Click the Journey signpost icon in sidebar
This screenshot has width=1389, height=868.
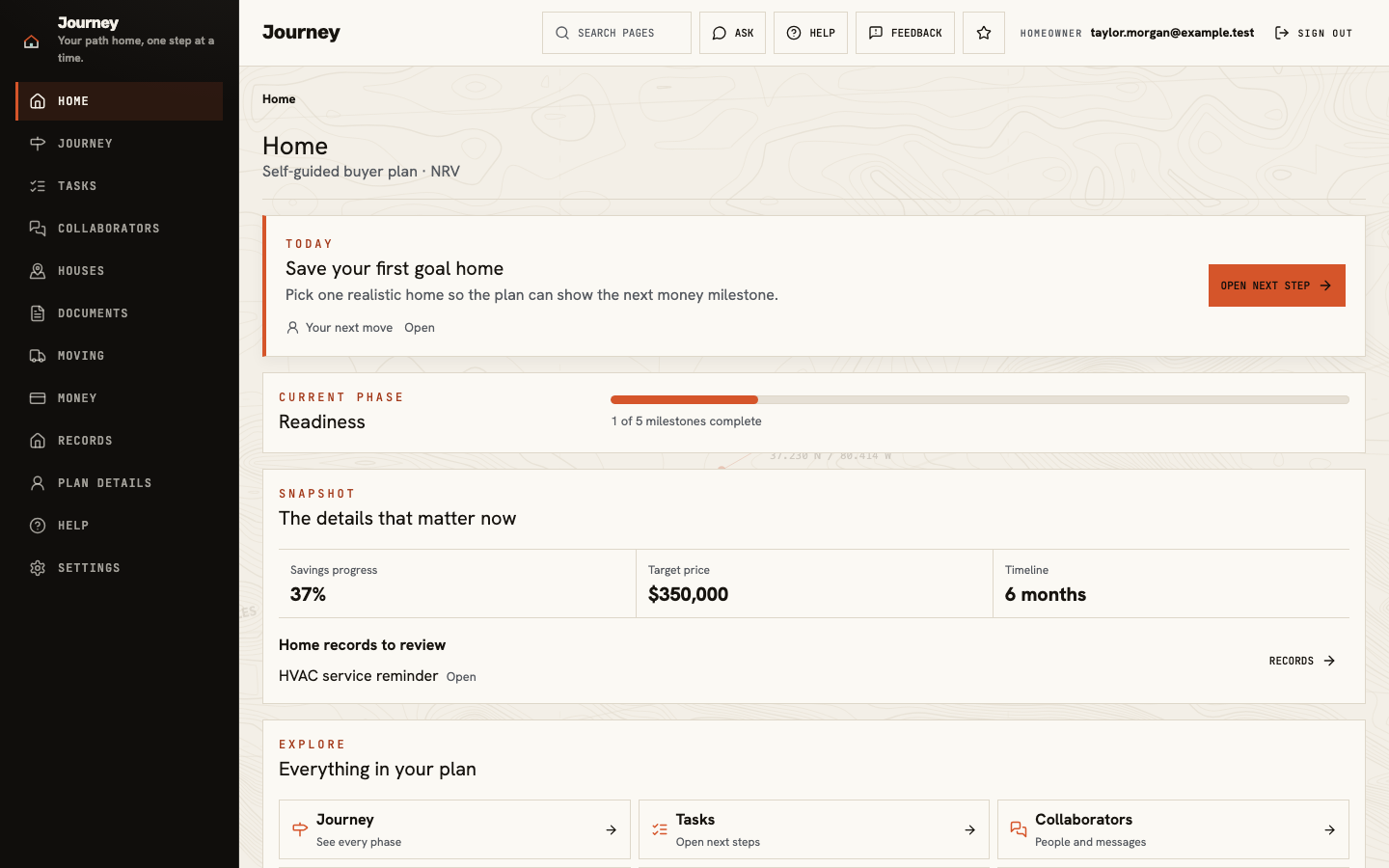38,144
